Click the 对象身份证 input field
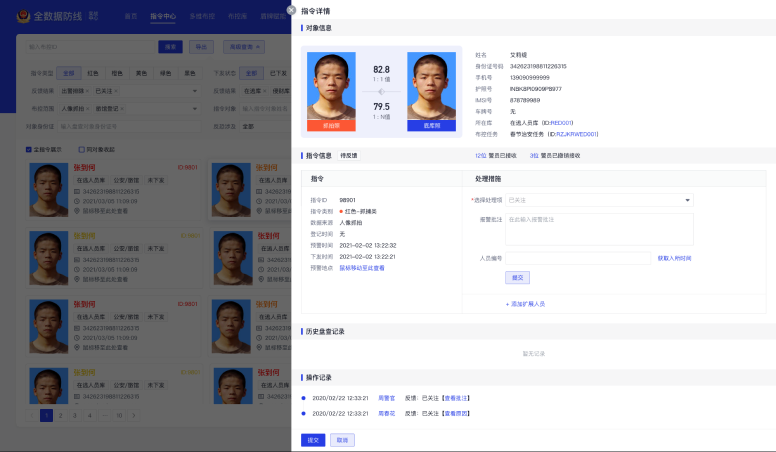Screen dimensions: 776x452 (x=129, y=126)
